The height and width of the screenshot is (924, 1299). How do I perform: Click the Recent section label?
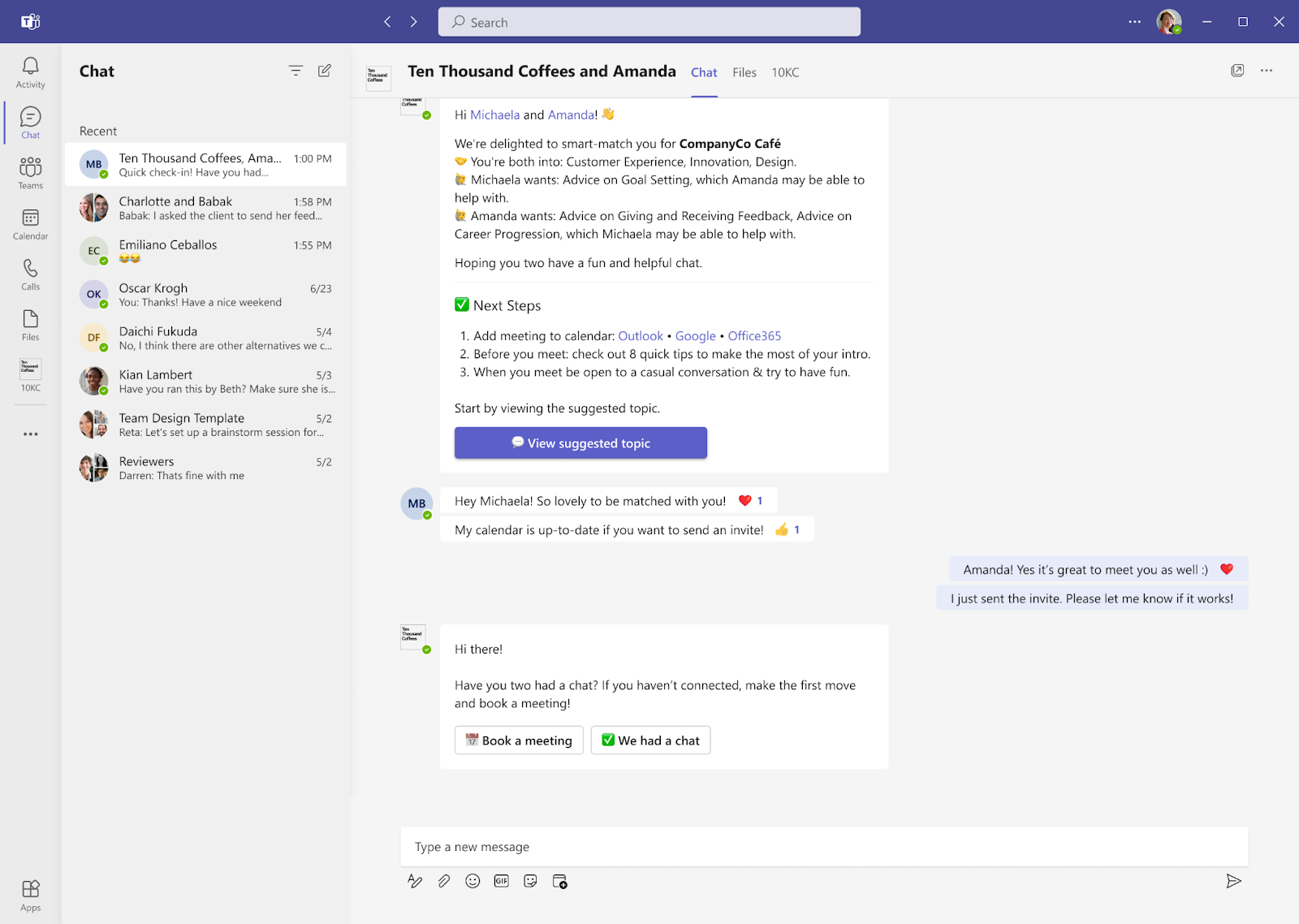pos(98,131)
